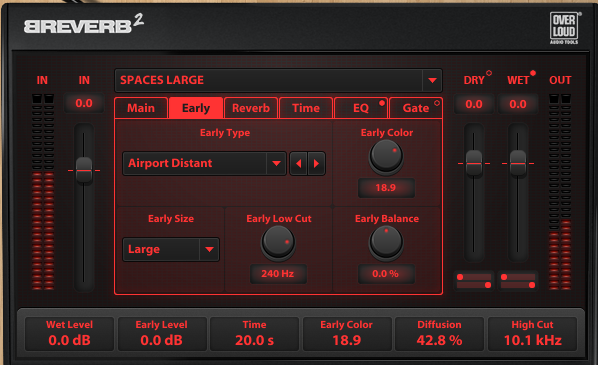The height and width of the screenshot is (365, 598).
Task: Toggle the EQ enable dot
Action: [x=382, y=103]
